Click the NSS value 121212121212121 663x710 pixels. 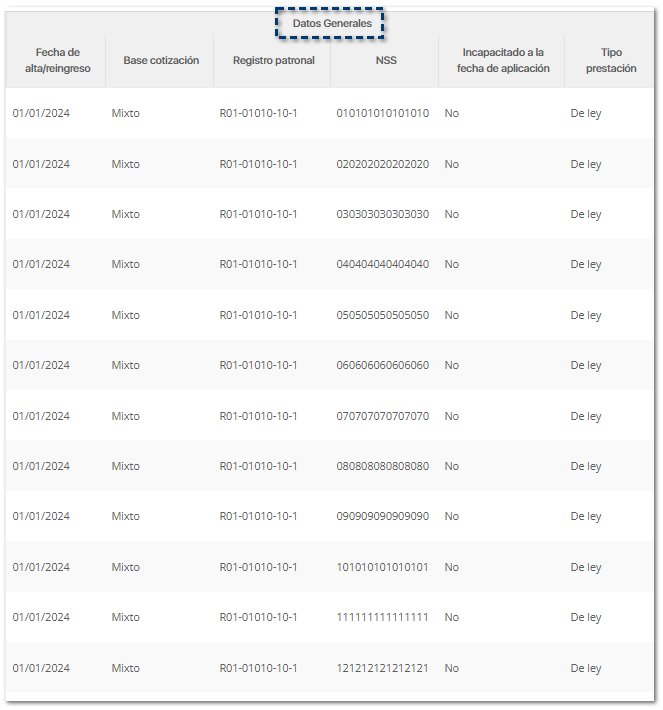click(x=382, y=668)
